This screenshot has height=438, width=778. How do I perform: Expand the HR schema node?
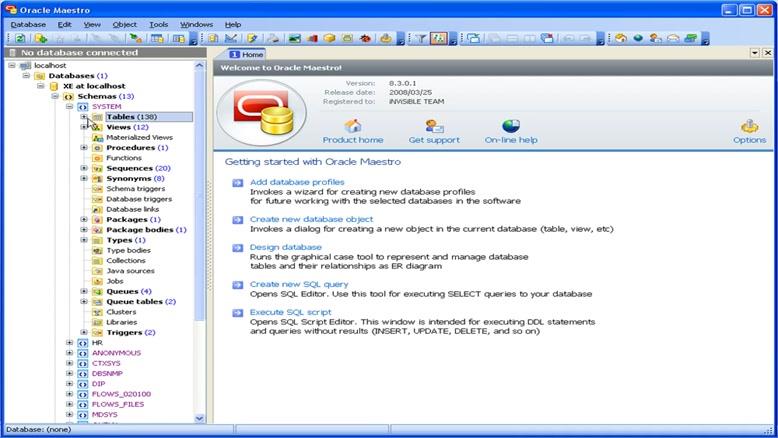pos(70,342)
